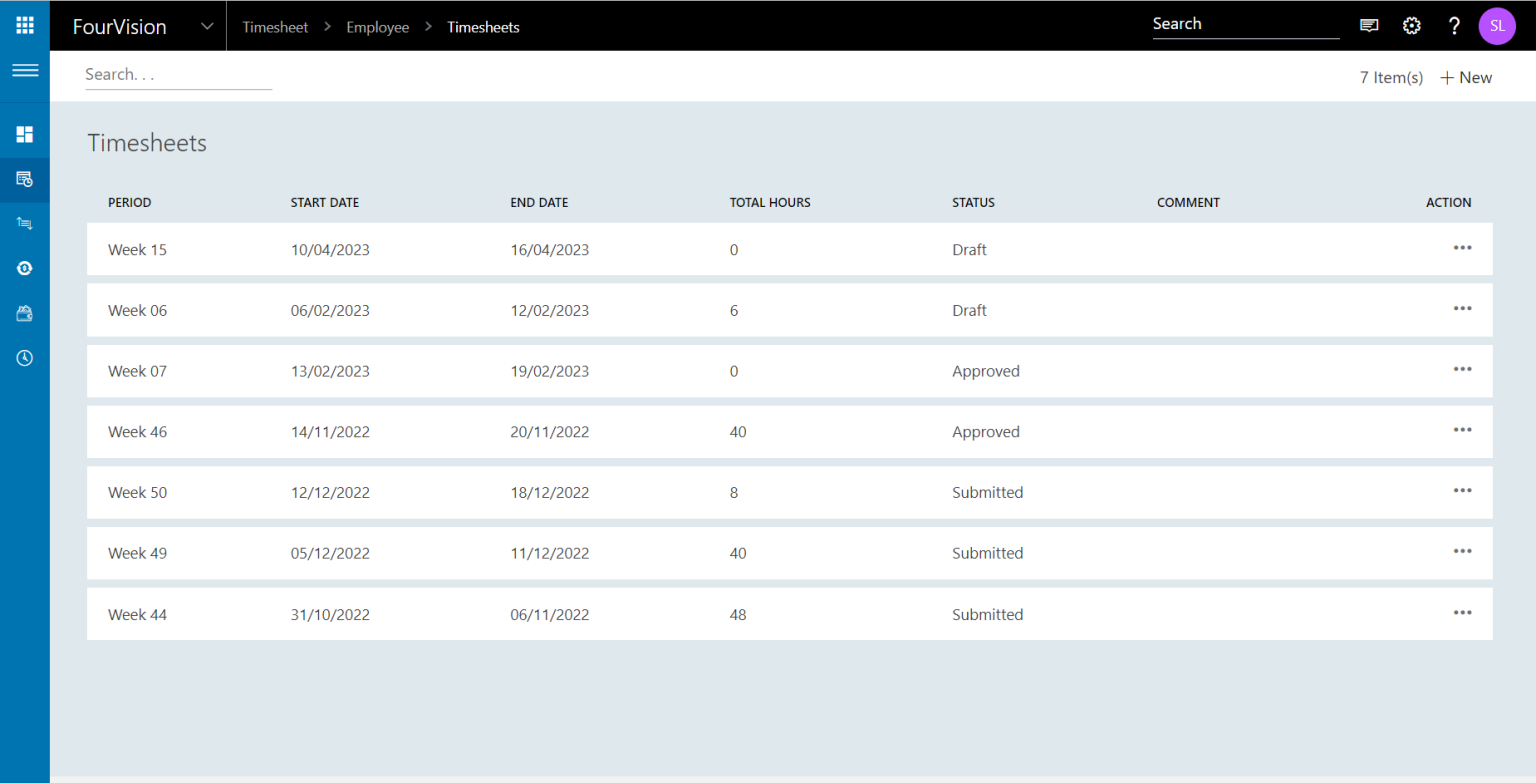Open the feedback message icon in the top bar
1536x783 pixels.
tap(1369, 25)
